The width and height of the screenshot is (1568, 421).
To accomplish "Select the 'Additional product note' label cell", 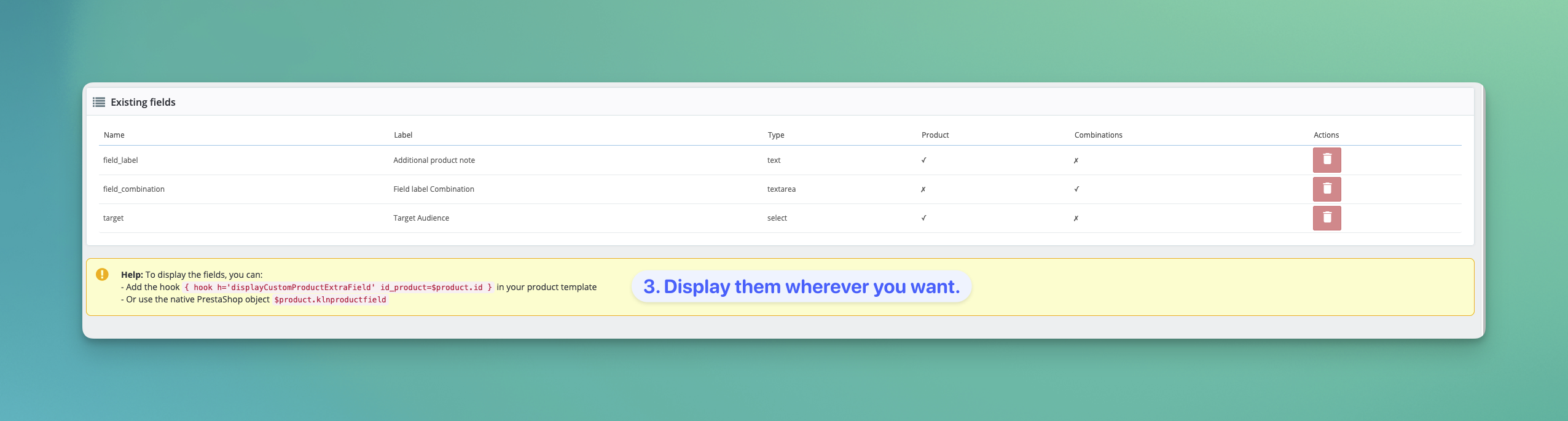I will 434,160.
